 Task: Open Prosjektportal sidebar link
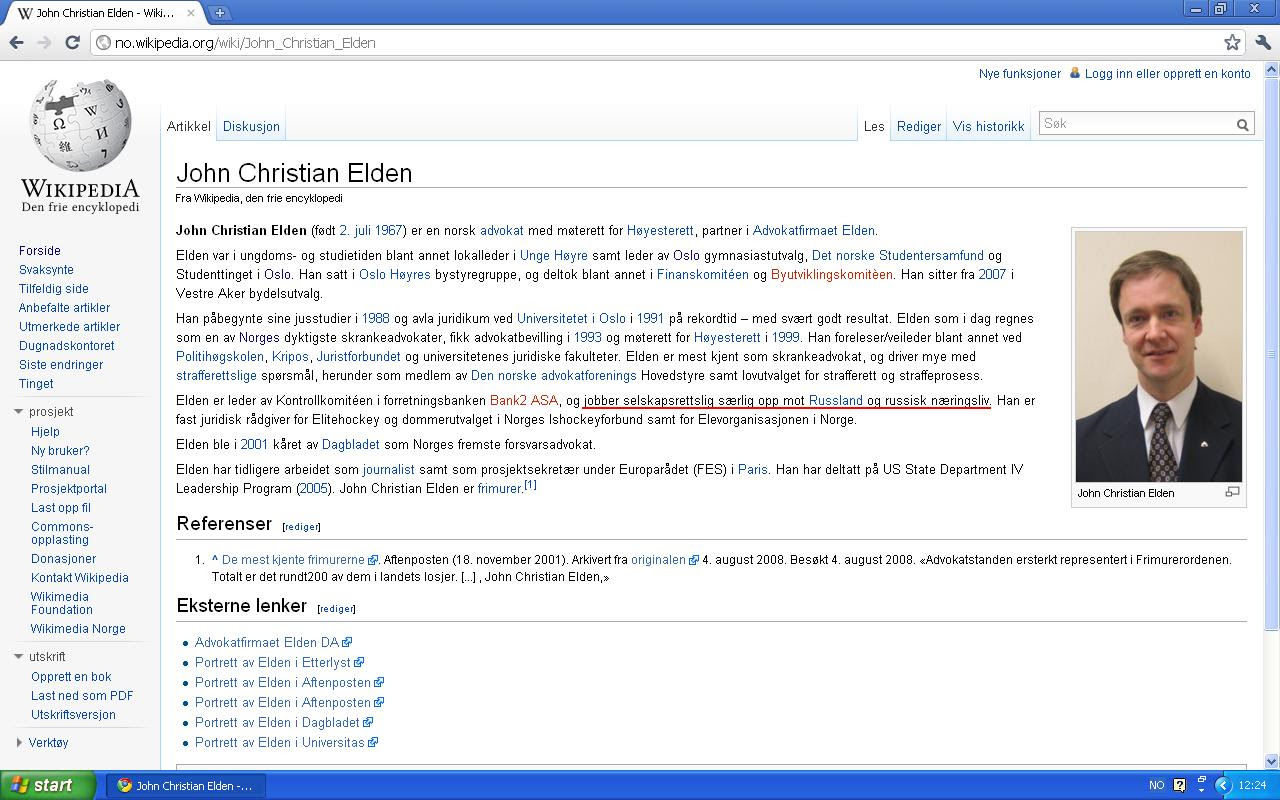[69, 489]
